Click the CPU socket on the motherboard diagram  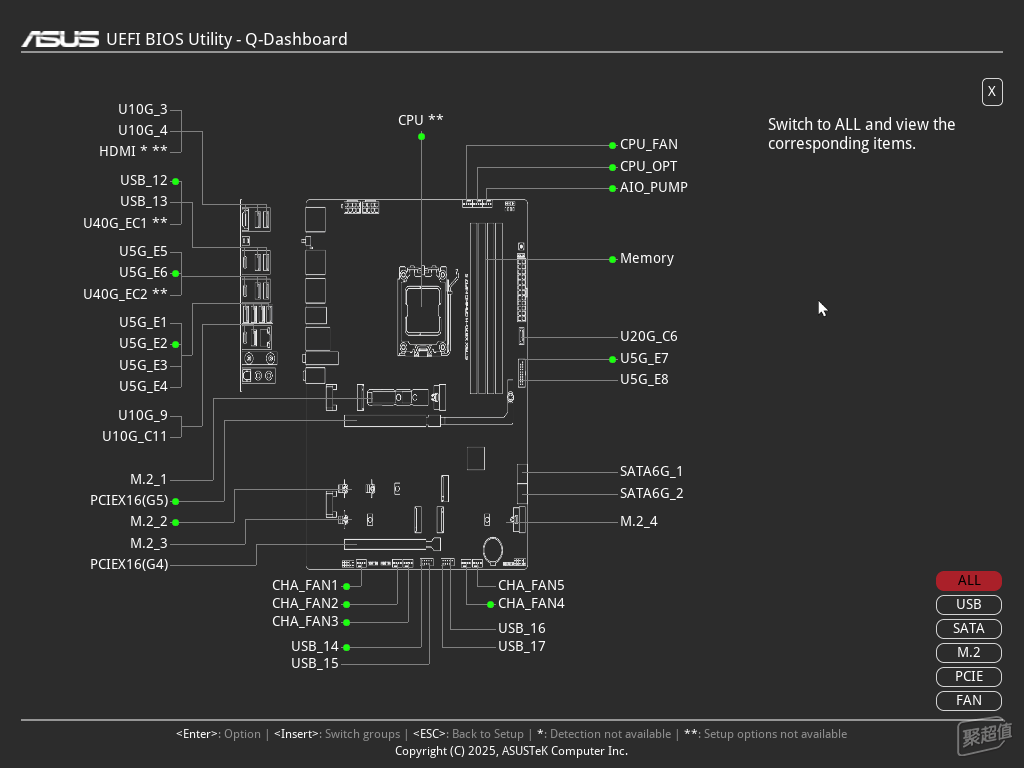(x=423, y=311)
